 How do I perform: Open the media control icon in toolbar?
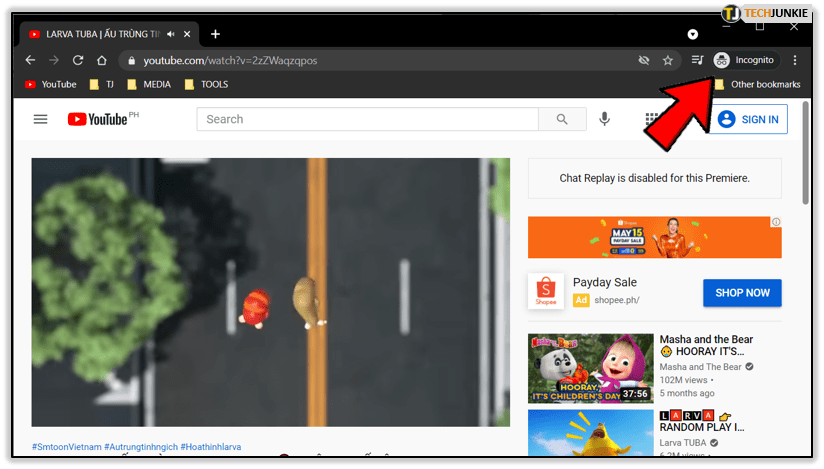[x=698, y=60]
